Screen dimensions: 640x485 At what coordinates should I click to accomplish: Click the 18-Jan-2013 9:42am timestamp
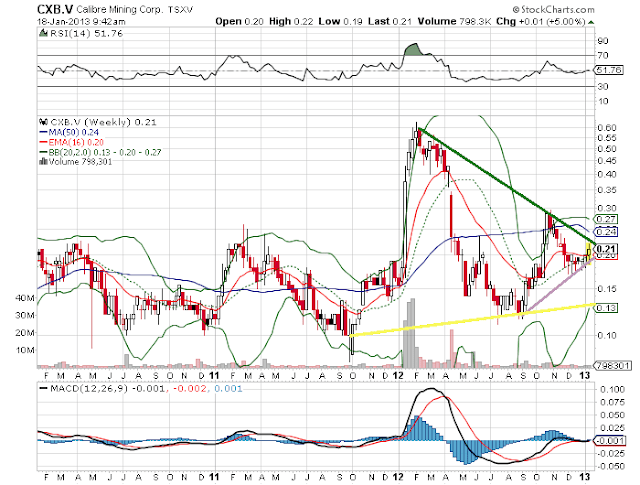tap(81, 22)
